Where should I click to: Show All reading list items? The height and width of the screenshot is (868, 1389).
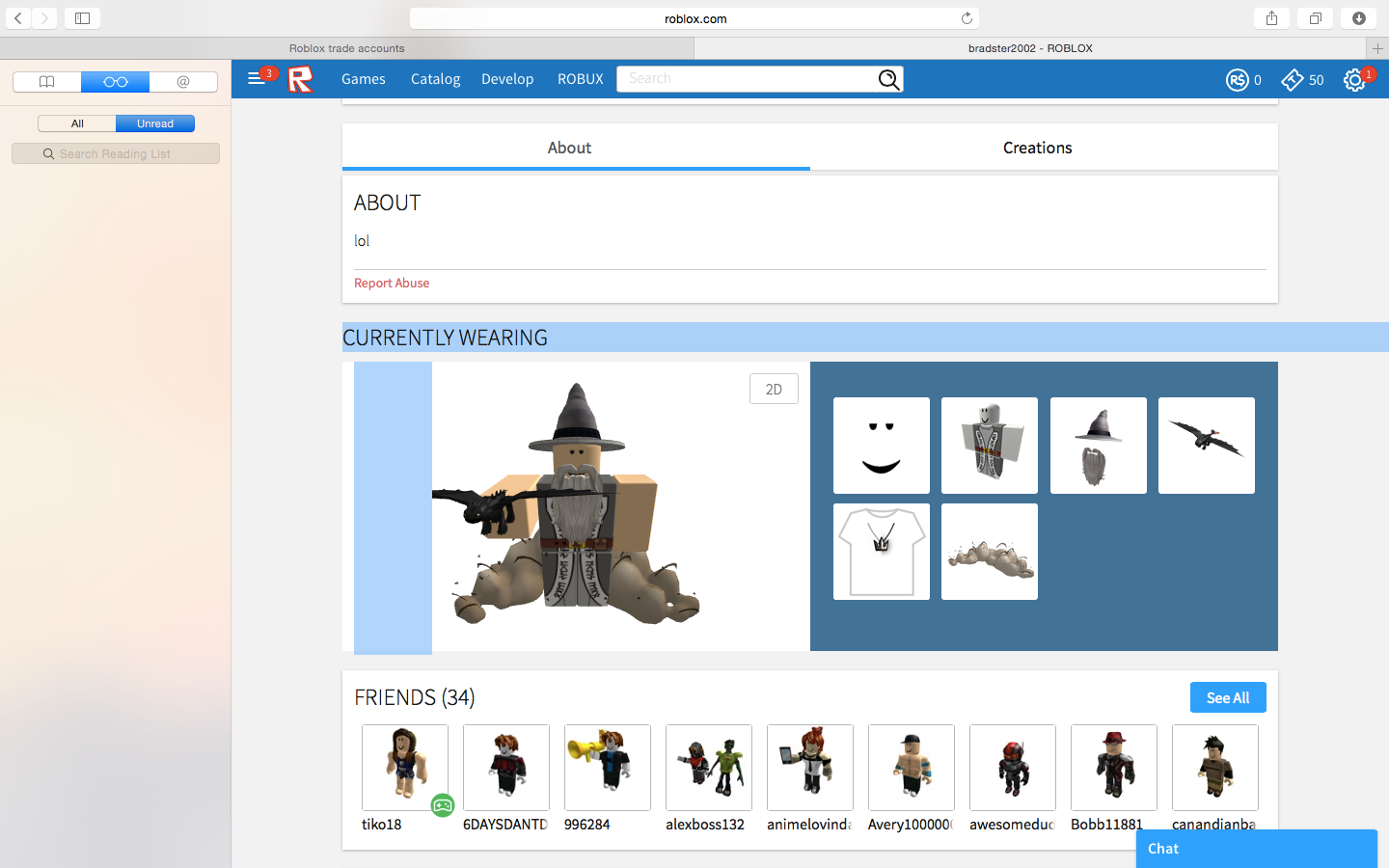(77, 123)
